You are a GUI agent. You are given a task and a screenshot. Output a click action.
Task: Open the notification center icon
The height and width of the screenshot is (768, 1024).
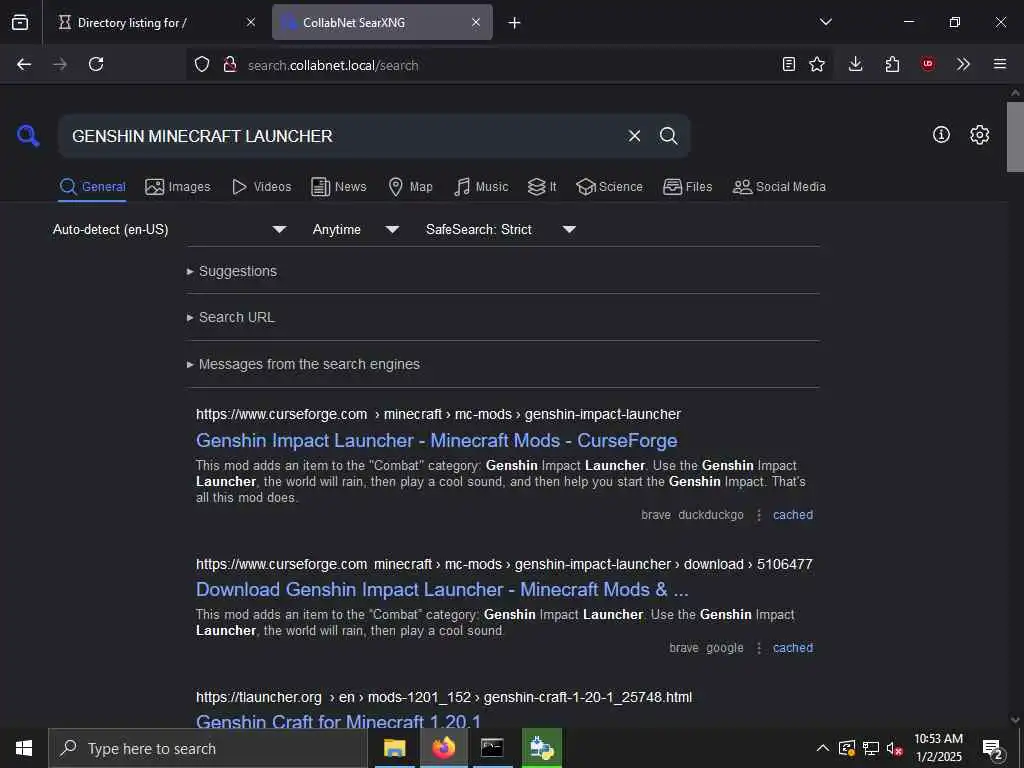993,749
